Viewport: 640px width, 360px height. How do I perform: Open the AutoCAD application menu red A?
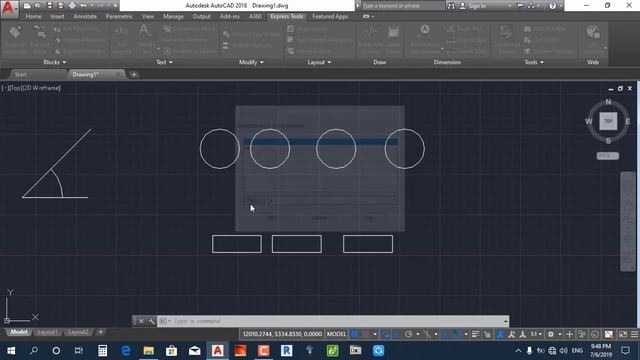tap(9, 8)
